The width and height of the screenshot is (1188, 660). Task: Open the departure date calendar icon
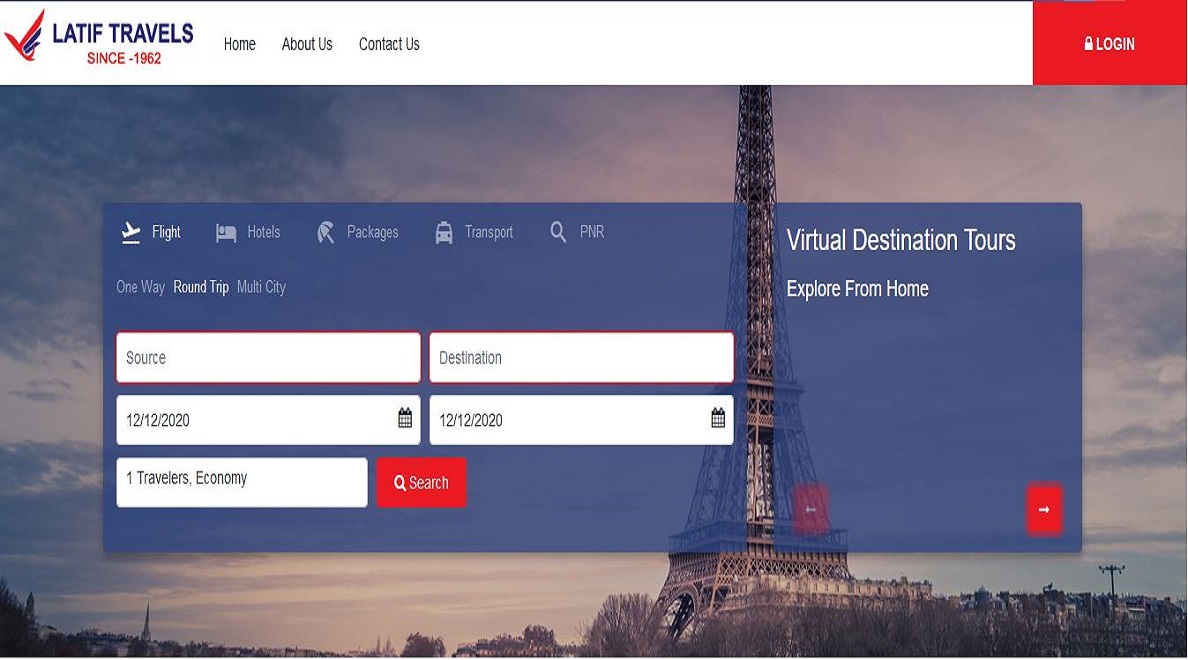(x=405, y=419)
